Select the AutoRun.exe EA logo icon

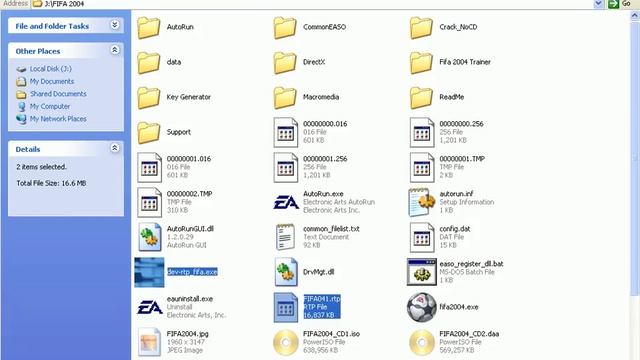(286, 202)
